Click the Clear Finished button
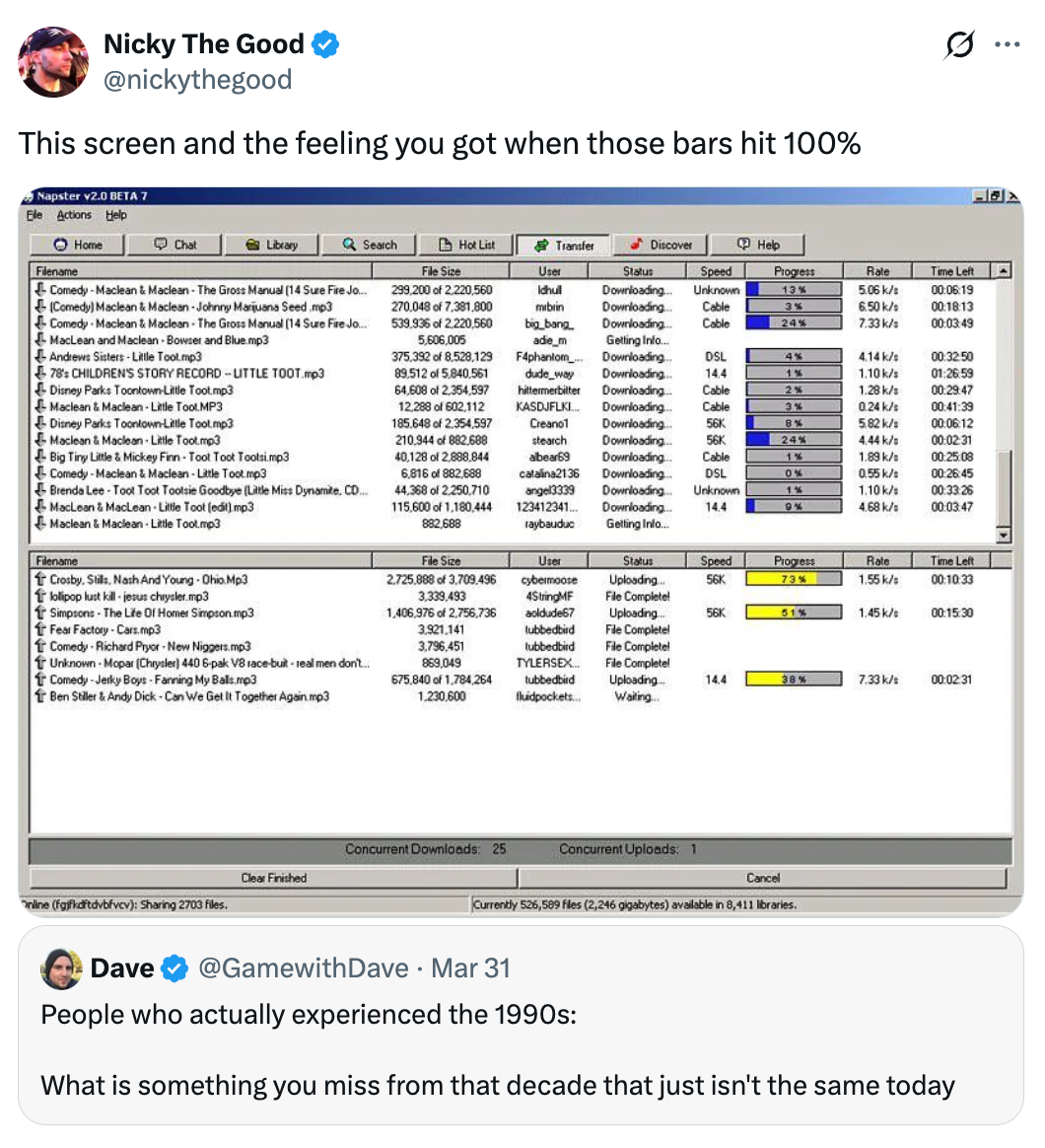 [273, 878]
